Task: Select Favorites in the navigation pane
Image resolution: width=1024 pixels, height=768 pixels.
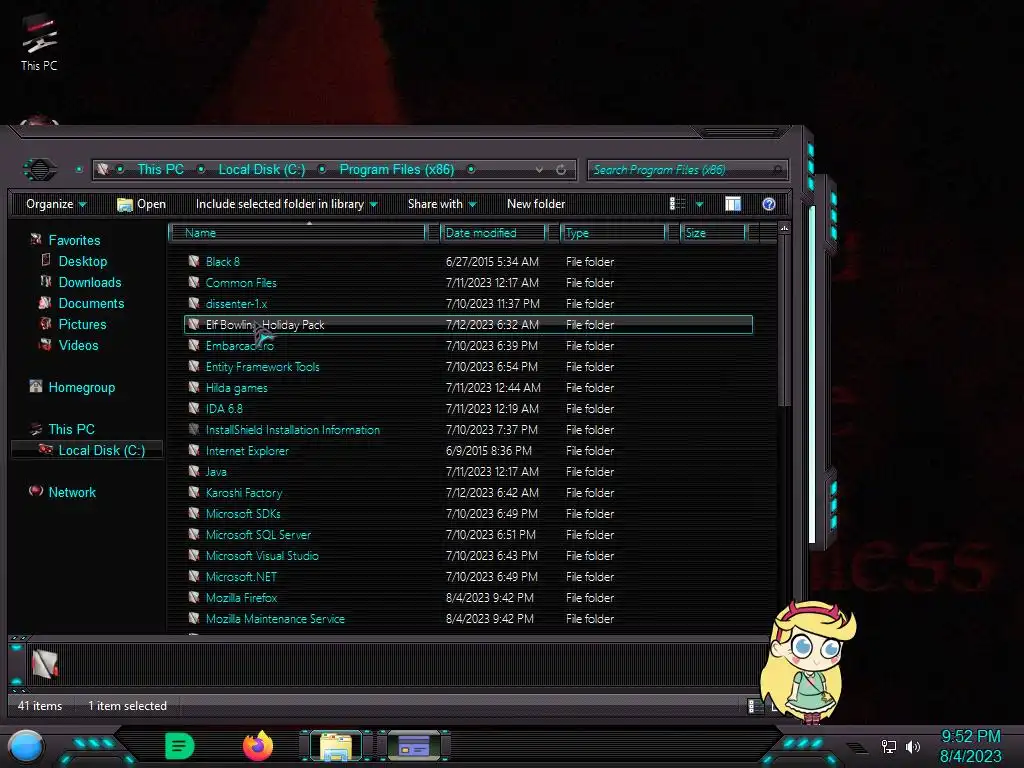Action: click(x=74, y=240)
